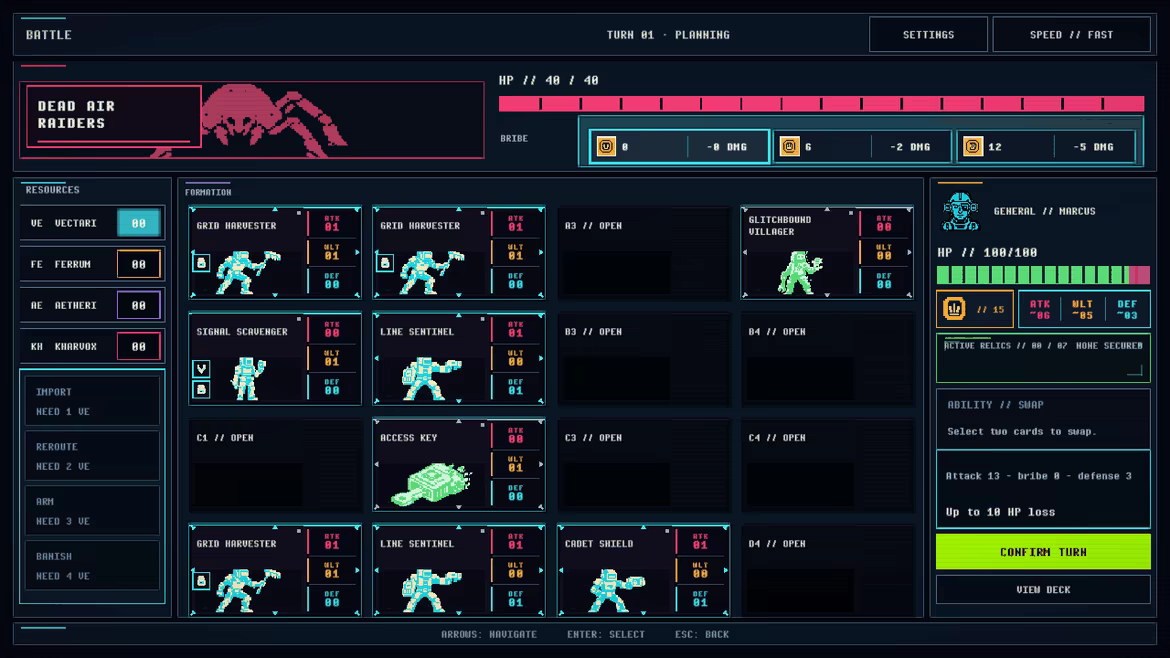The width and height of the screenshot is (1170, 658).
Task: Select Line Sentinel card beside Signal Scavenger
Action: click(x=459, y=359)
